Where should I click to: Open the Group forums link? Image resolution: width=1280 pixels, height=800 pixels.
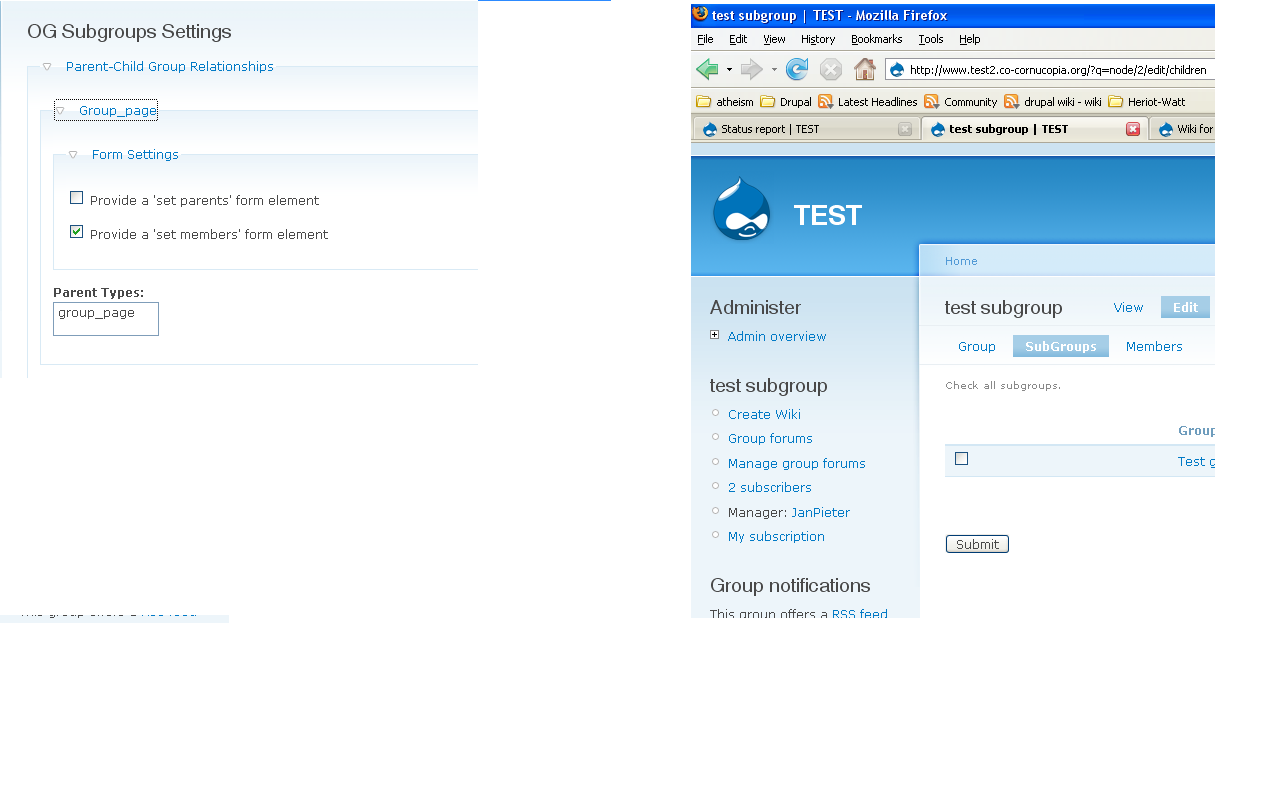pos(770,439)
